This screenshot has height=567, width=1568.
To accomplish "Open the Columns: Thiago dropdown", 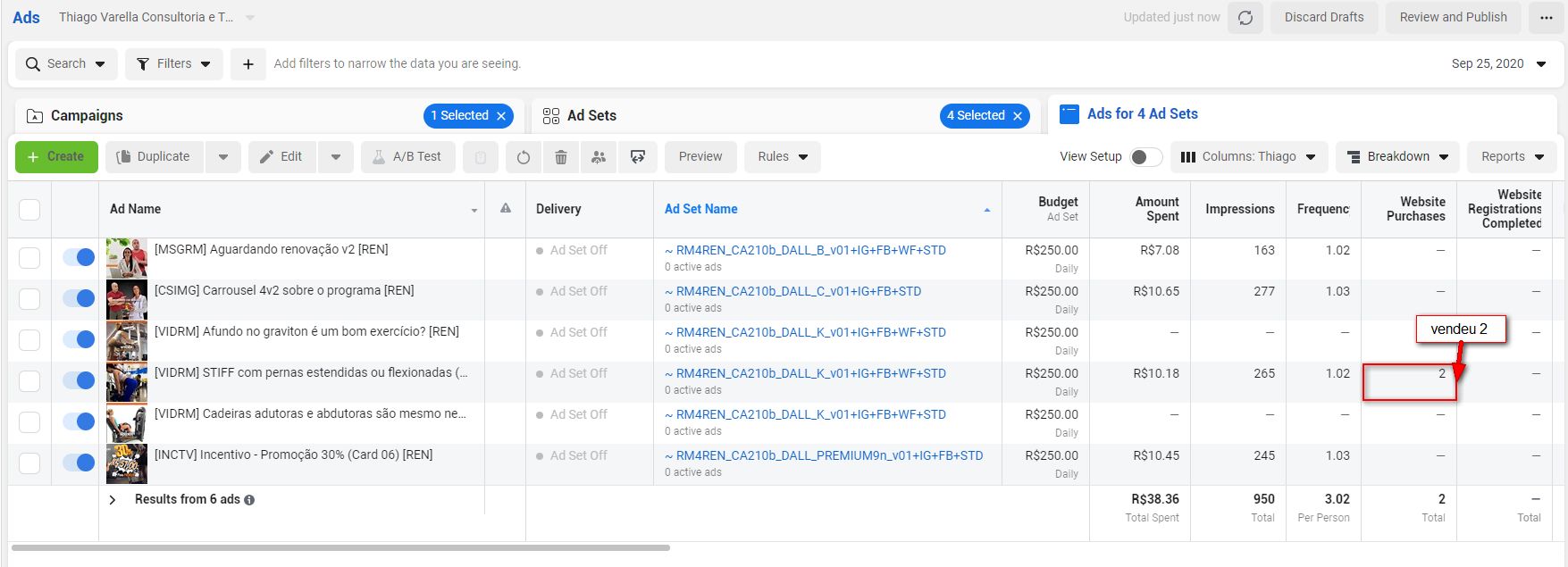I will coord(1249,157).
